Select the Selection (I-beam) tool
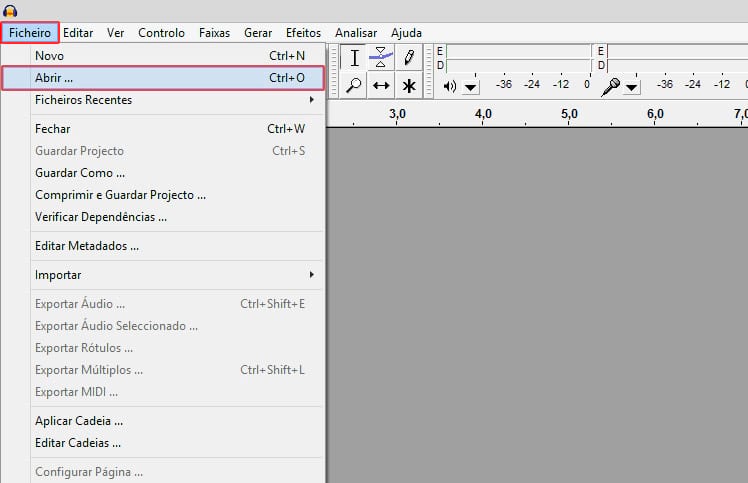This screenshot has height=483, width=748. (x=354, y=58)
